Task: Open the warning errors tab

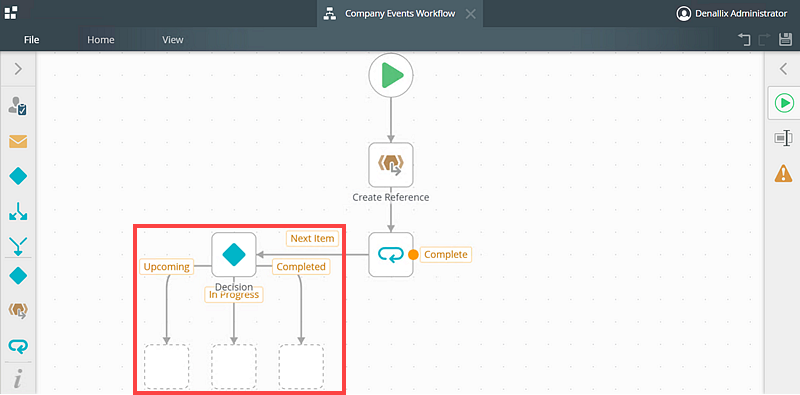Action: click(x=783, y=174)
